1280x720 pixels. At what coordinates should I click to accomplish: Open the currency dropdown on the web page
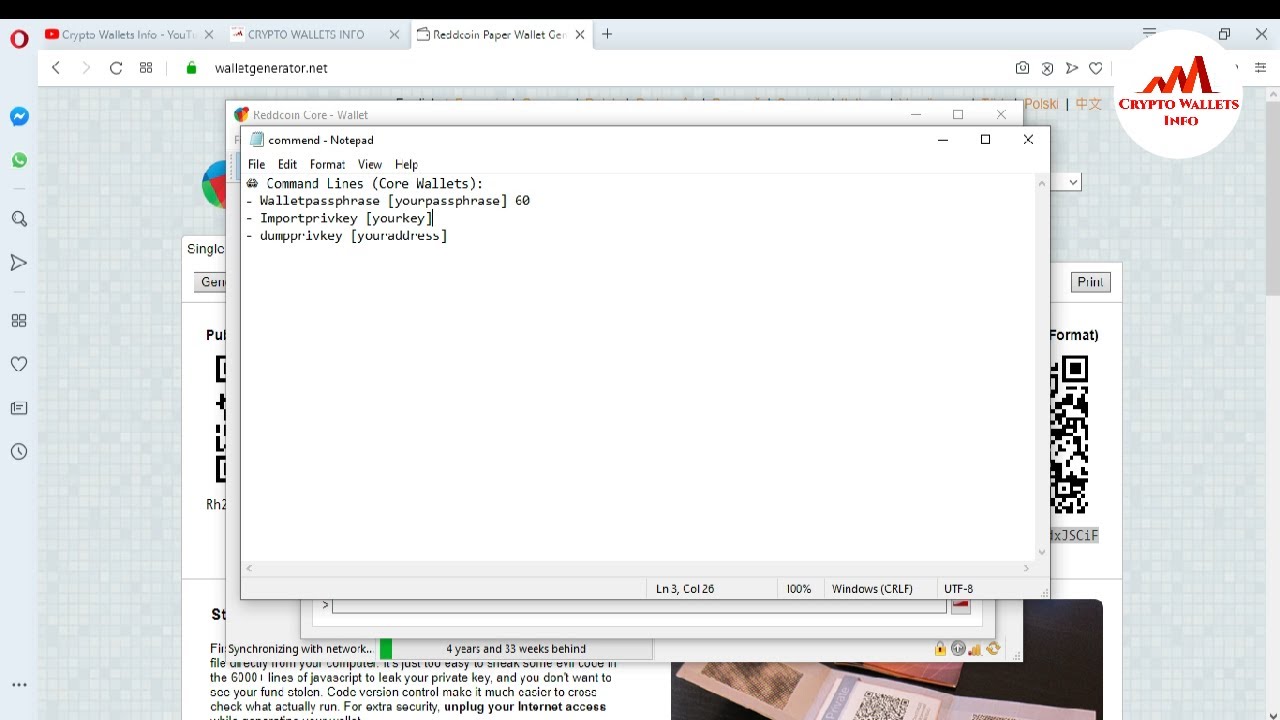(x=1073, y=182)
